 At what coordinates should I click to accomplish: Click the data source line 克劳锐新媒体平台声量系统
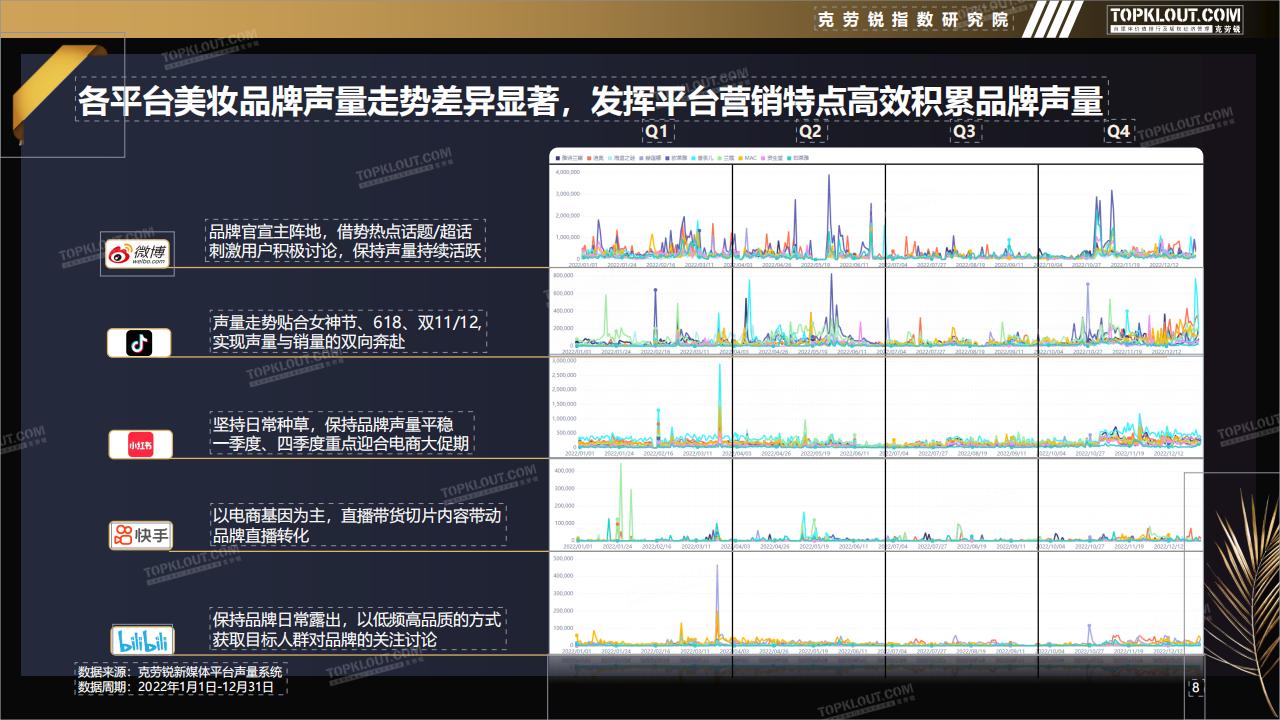click(209, 672)
